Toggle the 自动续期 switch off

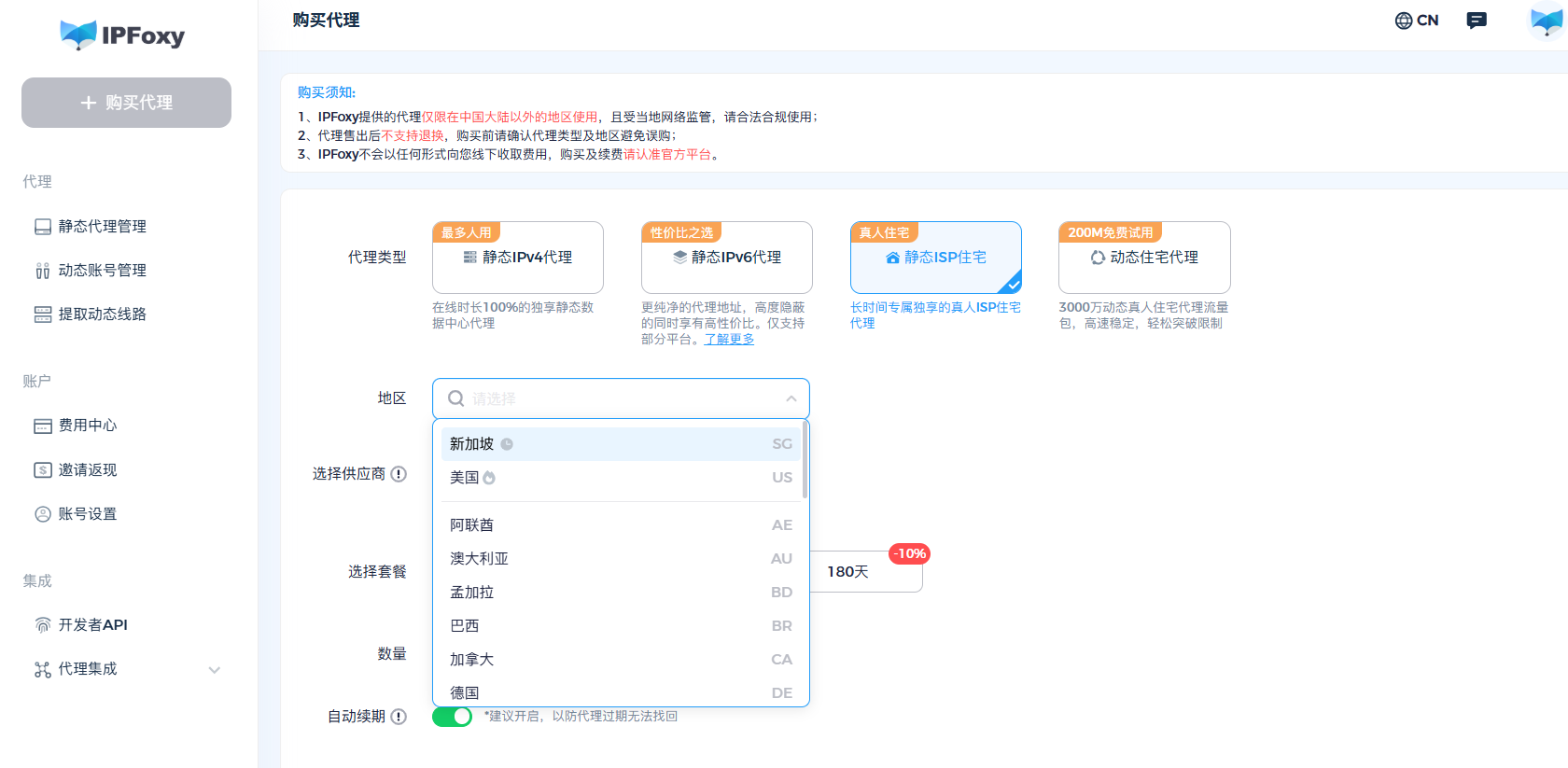[453, 717]
